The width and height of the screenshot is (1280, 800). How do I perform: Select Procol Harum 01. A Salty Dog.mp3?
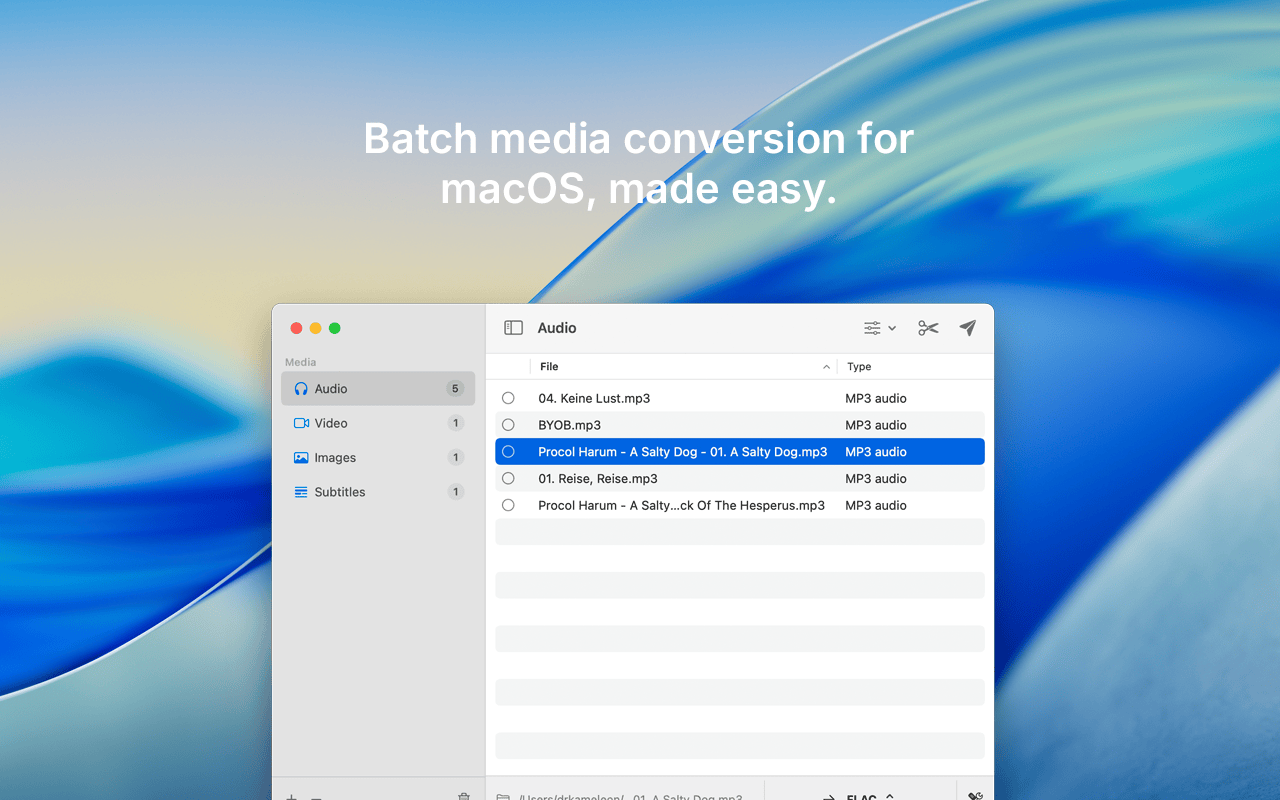click(683, 452)
